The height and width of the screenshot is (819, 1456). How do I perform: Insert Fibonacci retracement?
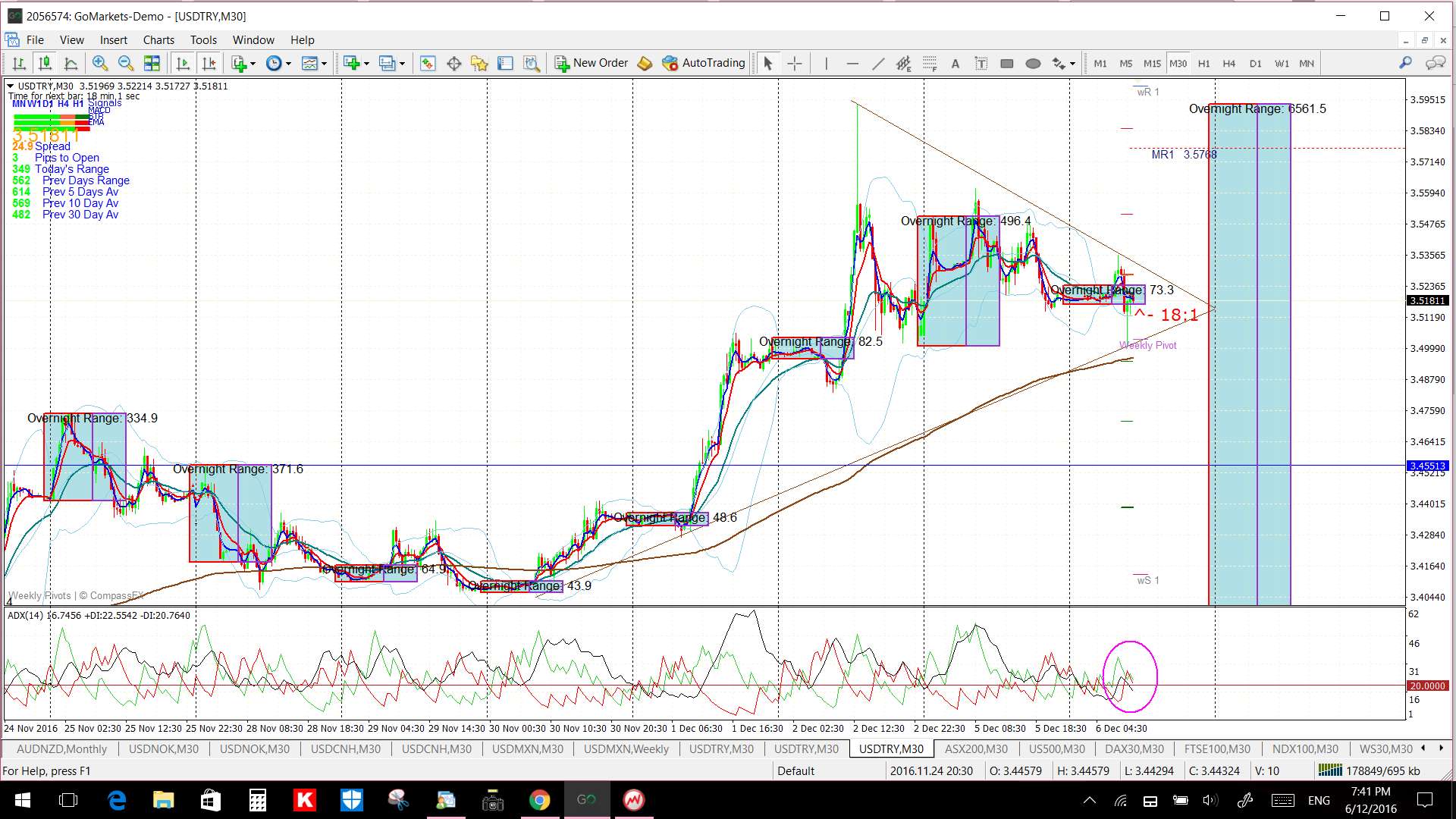point(930,64)
